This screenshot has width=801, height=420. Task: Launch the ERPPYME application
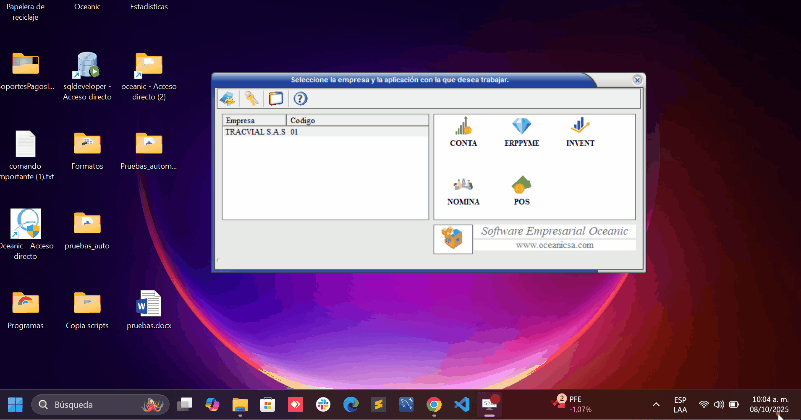521,130
